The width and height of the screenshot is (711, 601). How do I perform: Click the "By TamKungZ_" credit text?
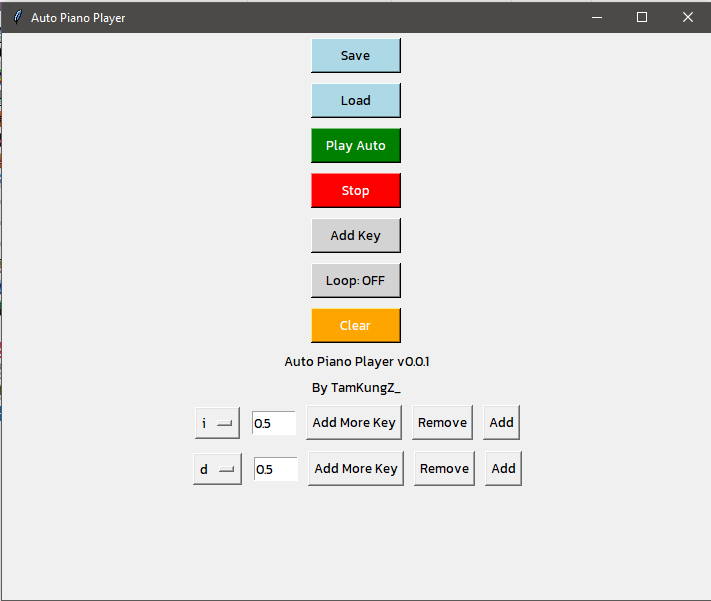[356, 388]
